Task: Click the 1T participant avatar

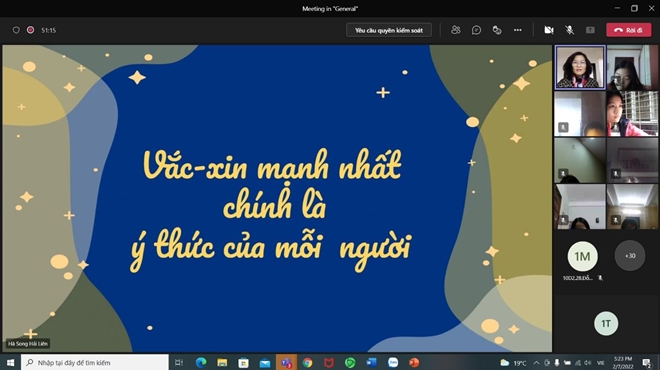Action: tap(606, 323)
